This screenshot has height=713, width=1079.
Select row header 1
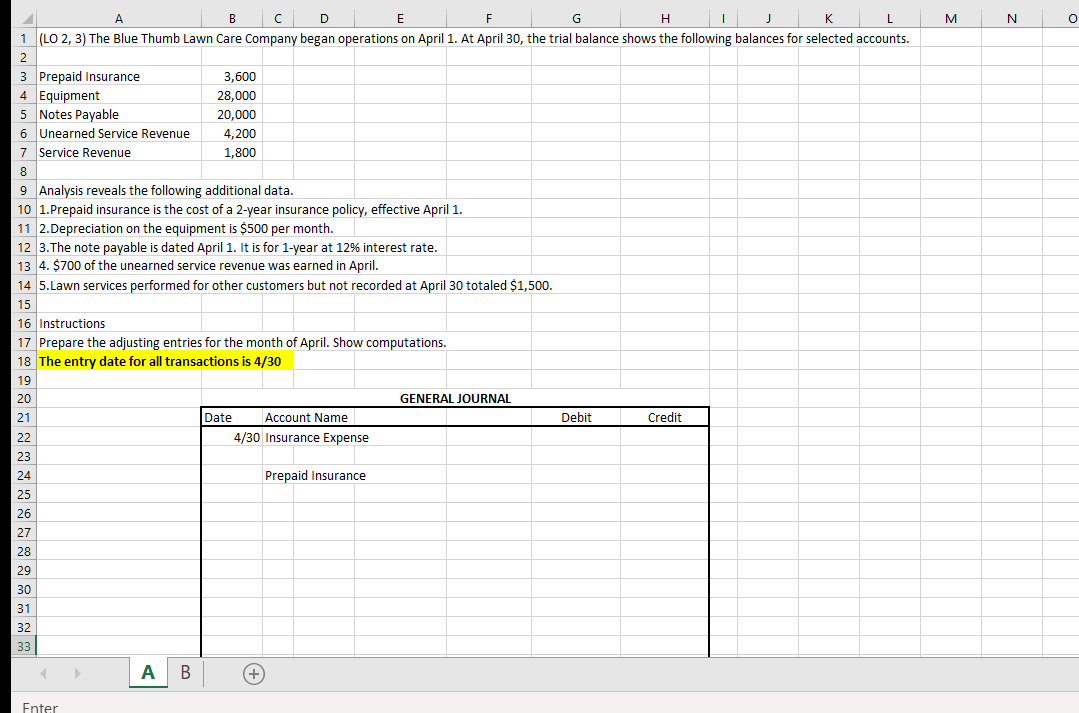pos(23,37)
